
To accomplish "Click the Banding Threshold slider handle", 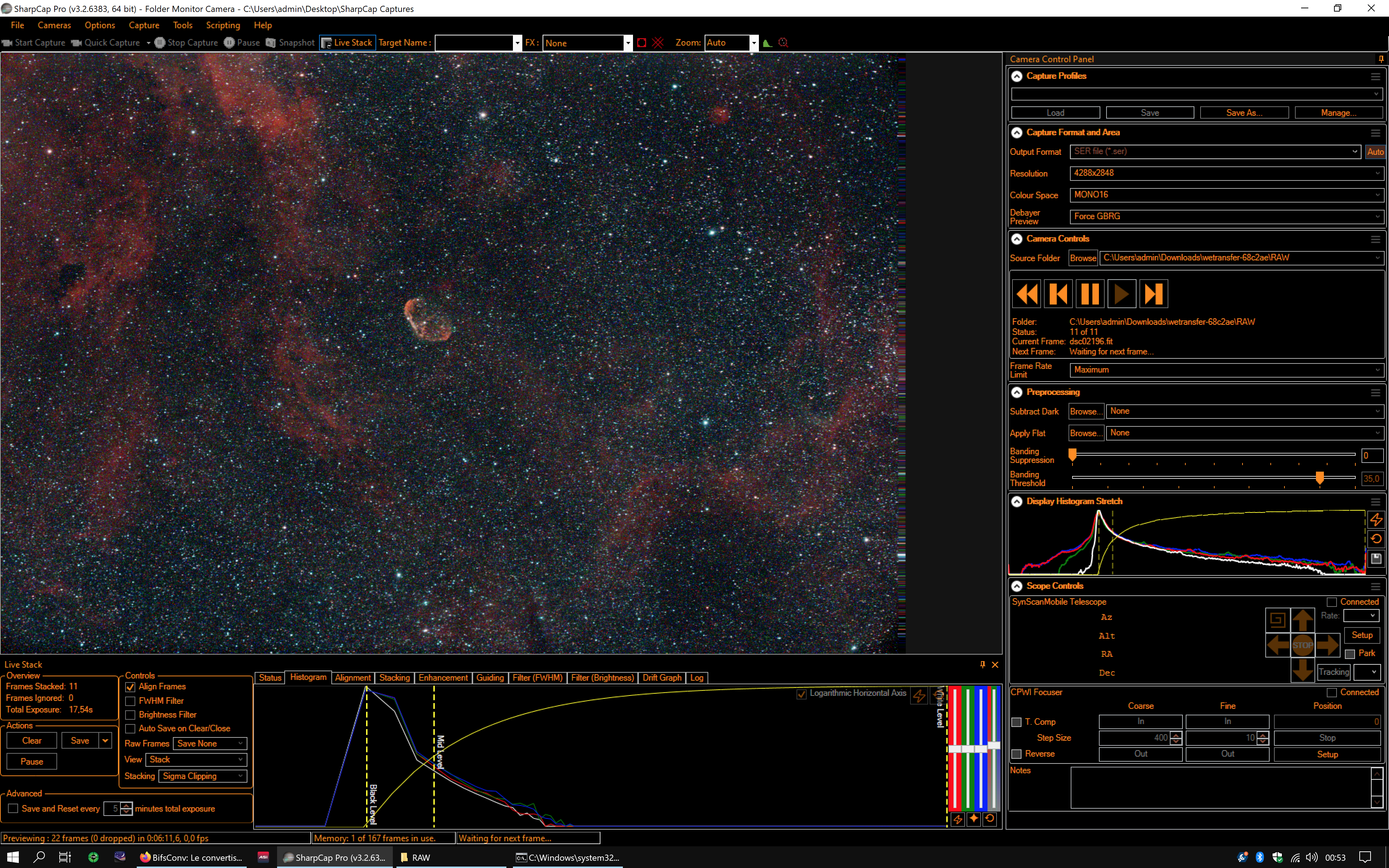I will click(x=1320, y=477).
